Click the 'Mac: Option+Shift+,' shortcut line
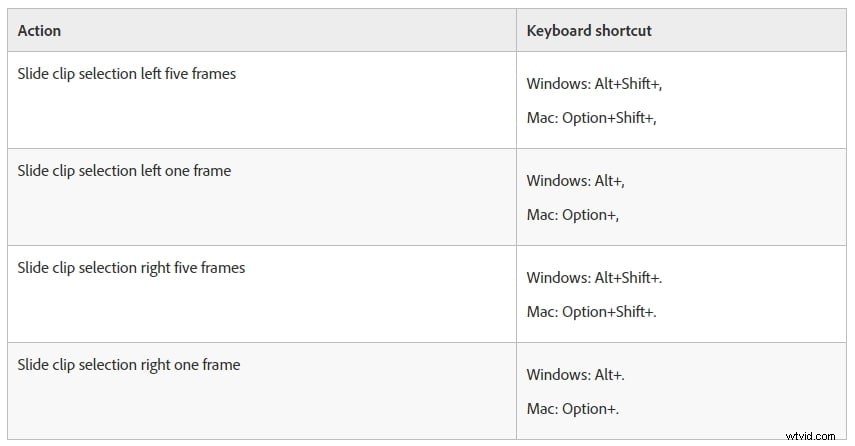This screenshot has height=446, width=855. [x=591, y=118]
